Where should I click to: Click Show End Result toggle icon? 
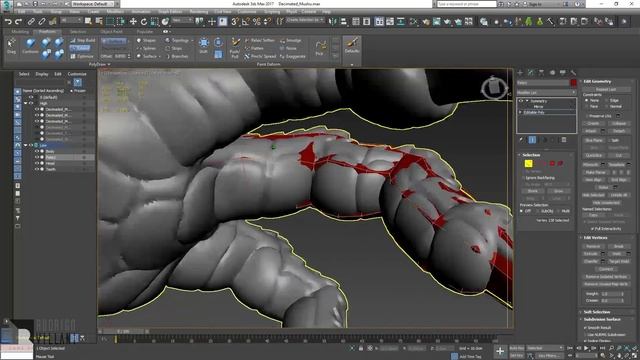[x=532, y=140]
